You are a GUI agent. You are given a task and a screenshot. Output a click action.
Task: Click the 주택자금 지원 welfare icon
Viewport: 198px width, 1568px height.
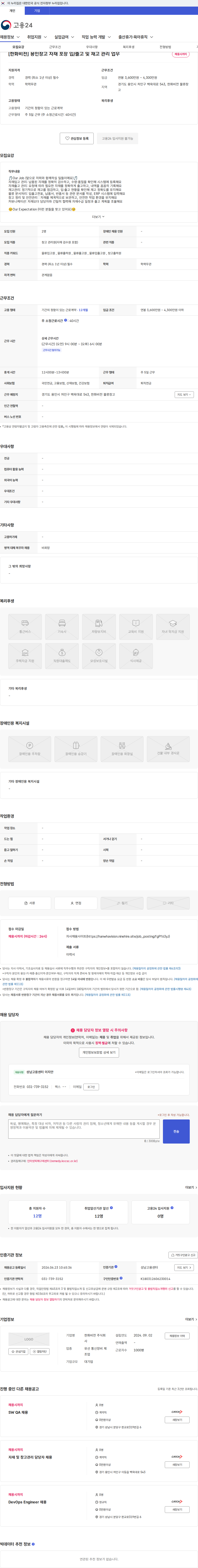coord(25,656)
